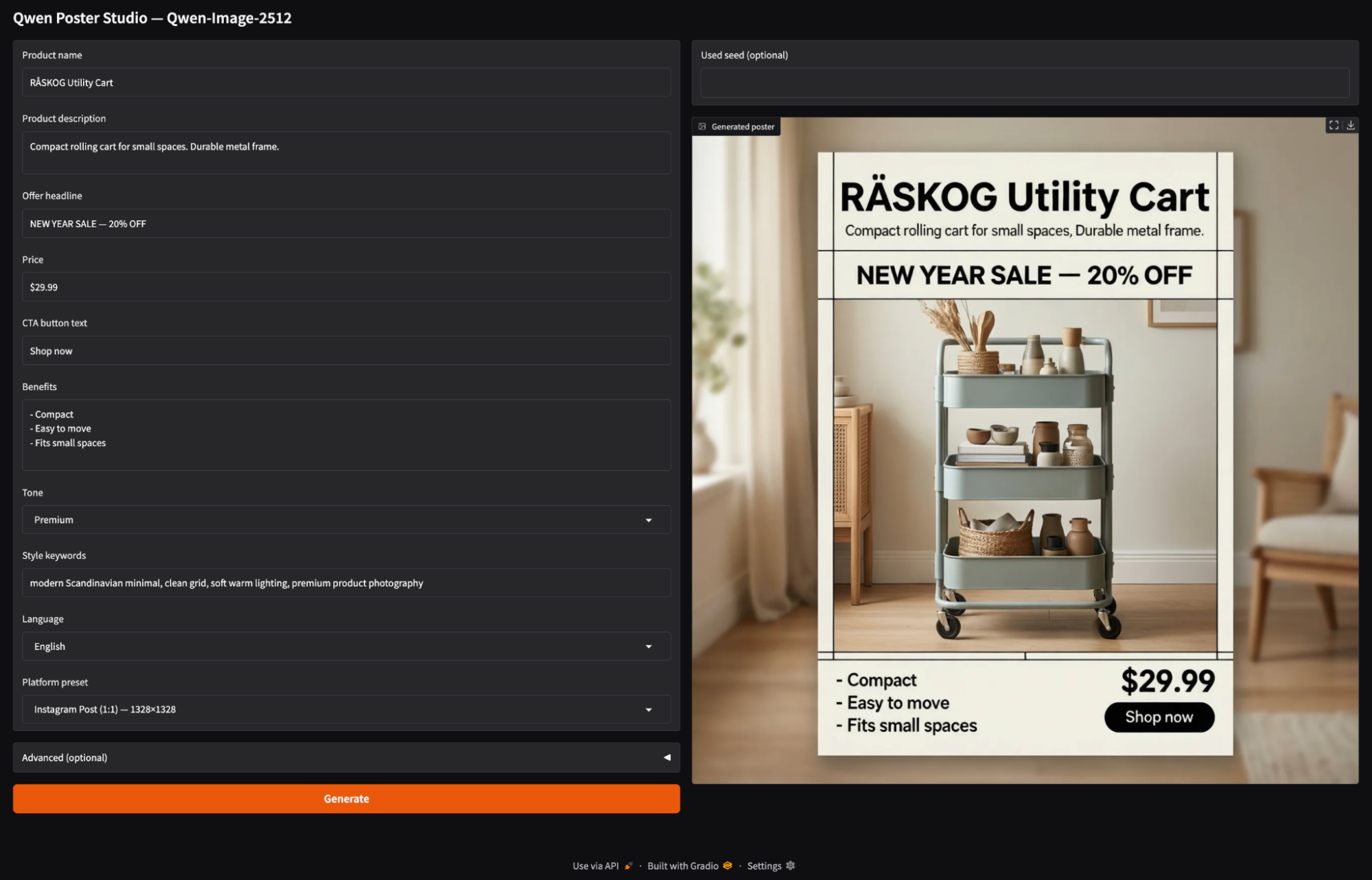Open the Tone dropdown showing Premium
The height and width of the screenshot is (880, 1372).
pyautogui.click(x=346, y=520)
